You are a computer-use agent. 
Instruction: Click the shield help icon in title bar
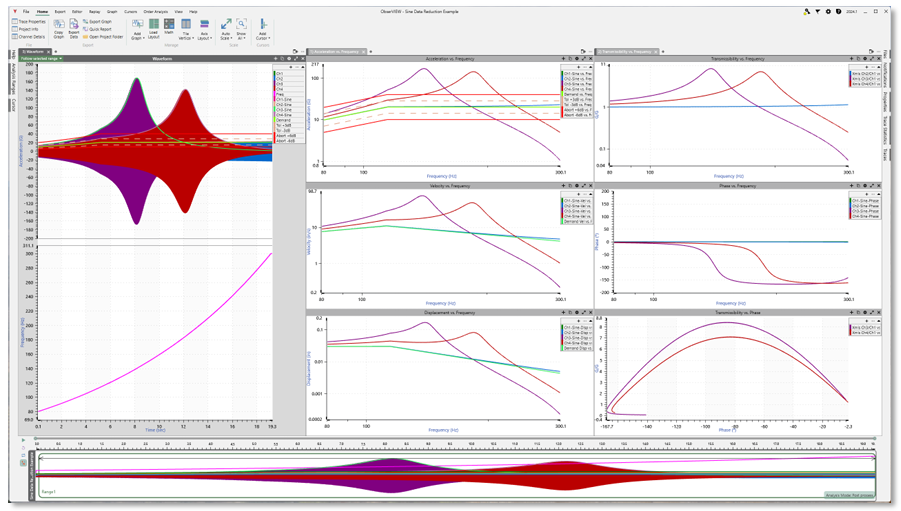pos(838,11)
